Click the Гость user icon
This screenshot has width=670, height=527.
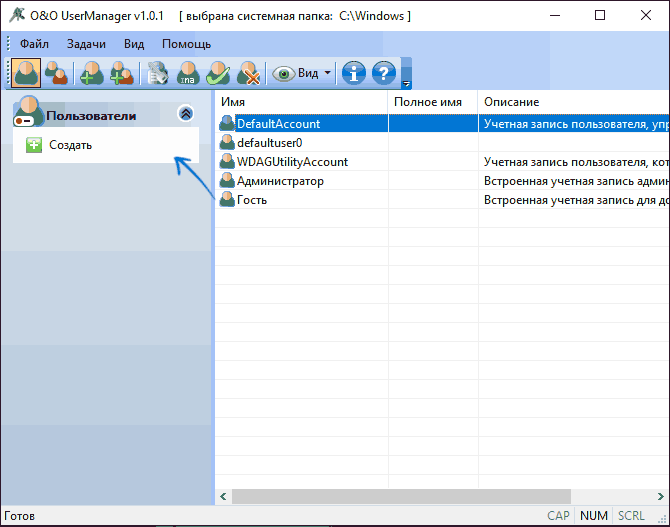[227, 200]
